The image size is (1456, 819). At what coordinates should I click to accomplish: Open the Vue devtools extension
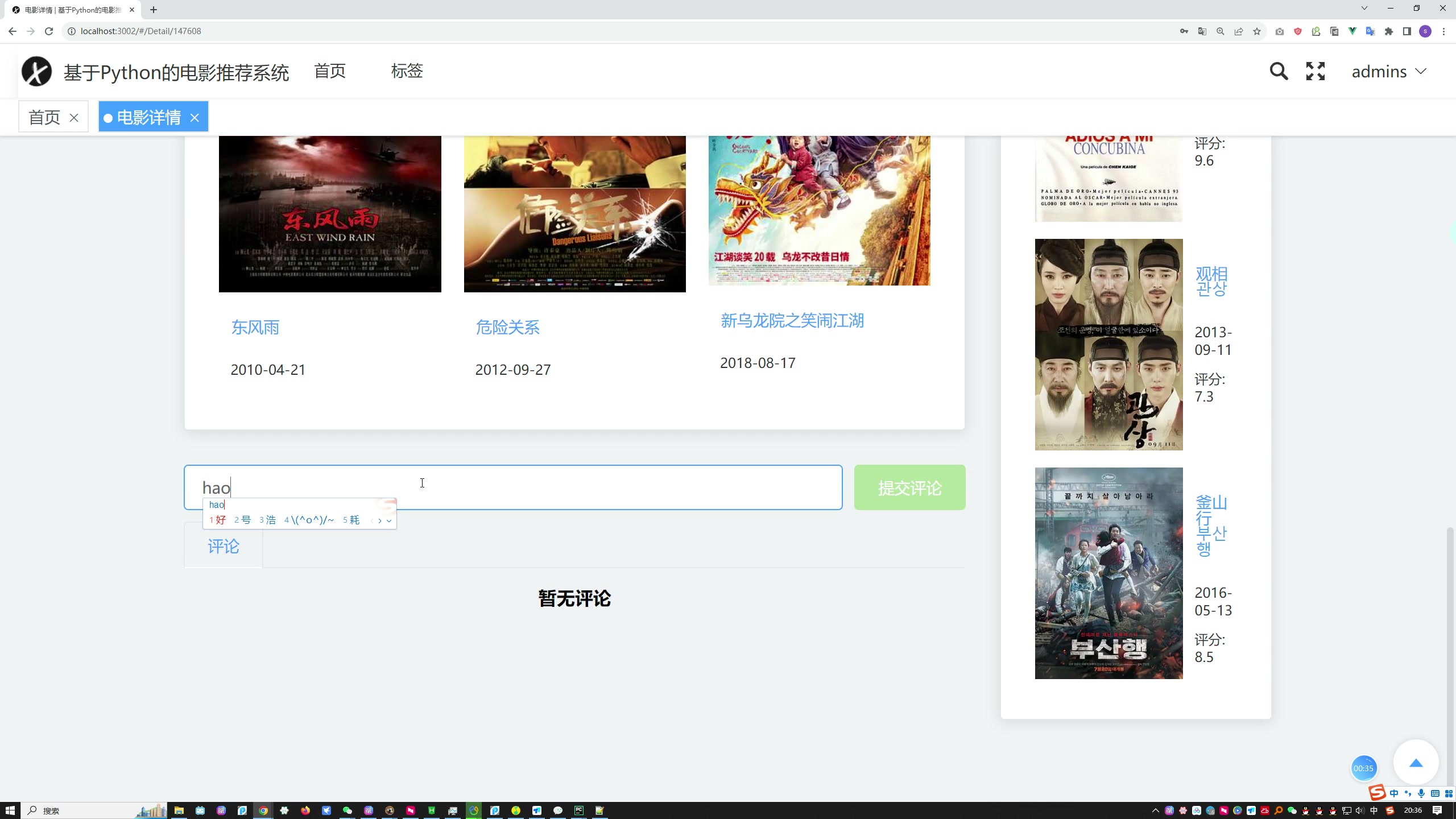point(1352,31)
